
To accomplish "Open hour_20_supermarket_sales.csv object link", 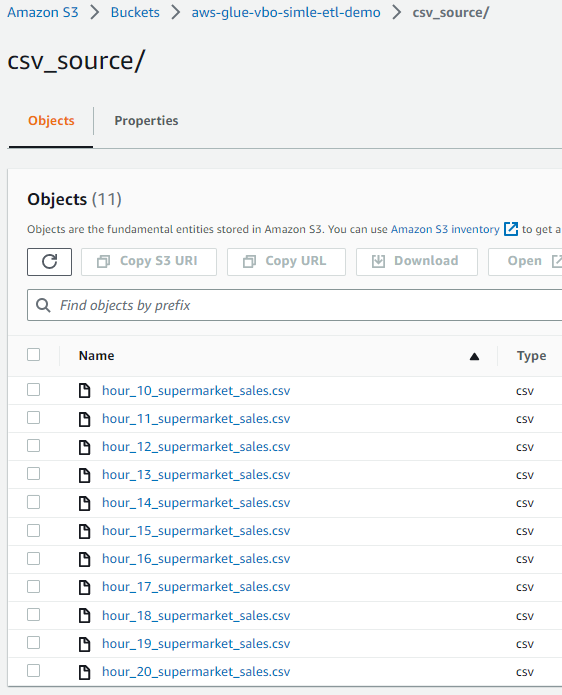I will (196, 672).
